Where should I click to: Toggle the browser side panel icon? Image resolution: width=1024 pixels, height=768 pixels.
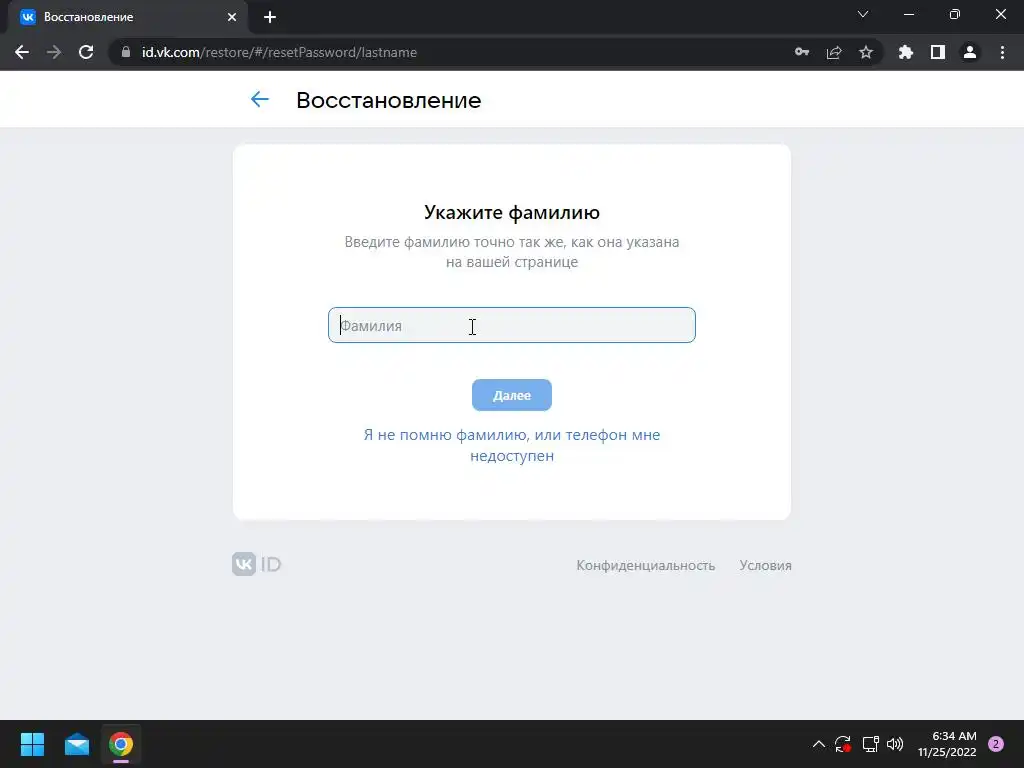pyautogui.click(x=938, y=52)
